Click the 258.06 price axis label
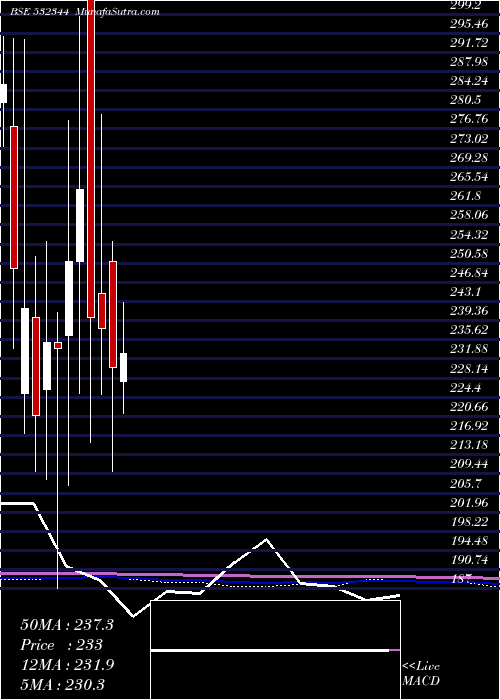 click(x=469, y=215)
